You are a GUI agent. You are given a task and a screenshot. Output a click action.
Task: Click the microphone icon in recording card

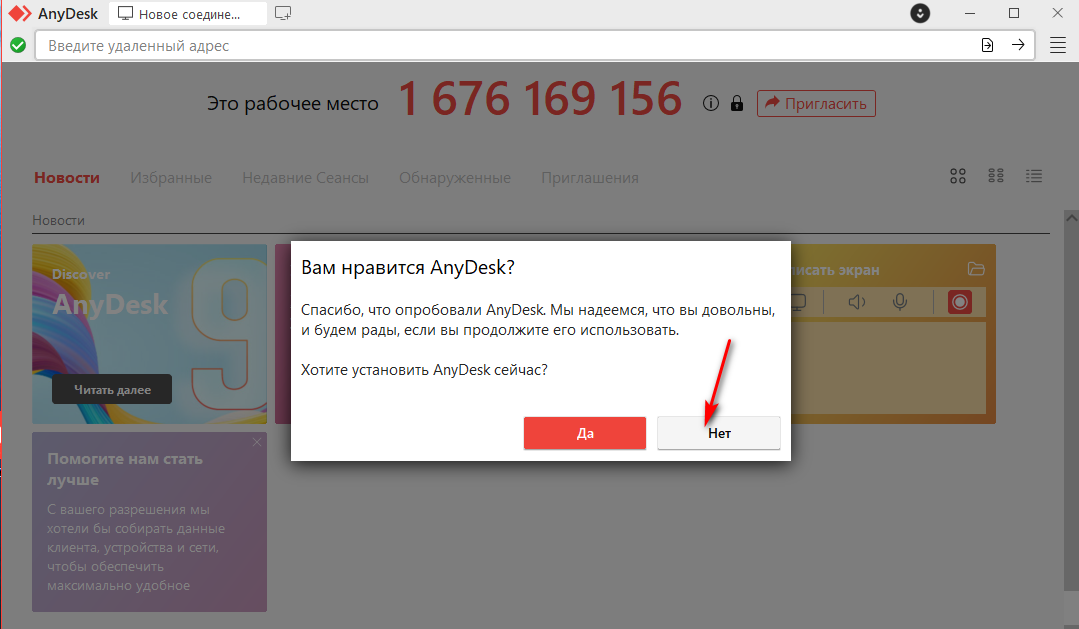[899, 302]
